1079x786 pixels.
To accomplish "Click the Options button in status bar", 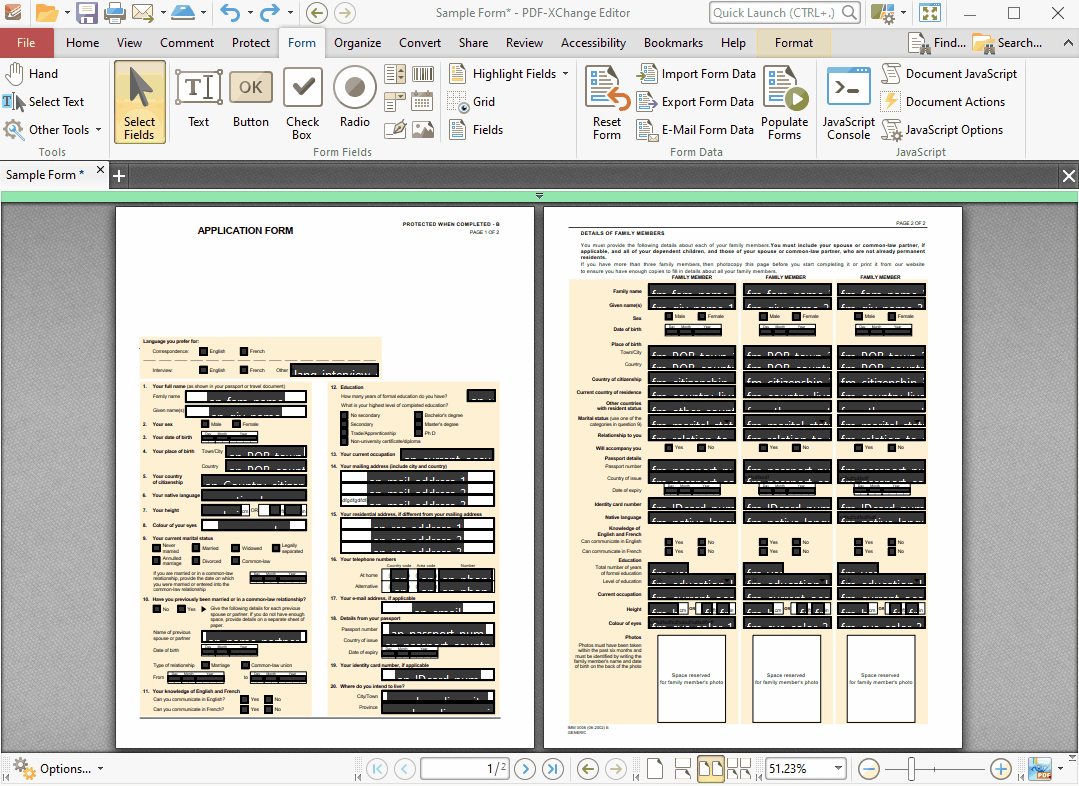I will [x=57, y=769].
